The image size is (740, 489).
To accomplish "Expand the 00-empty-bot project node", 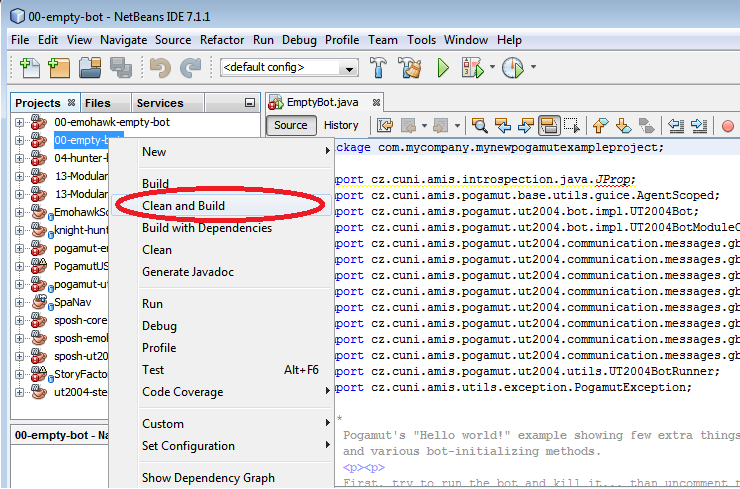I will [19, 141].
